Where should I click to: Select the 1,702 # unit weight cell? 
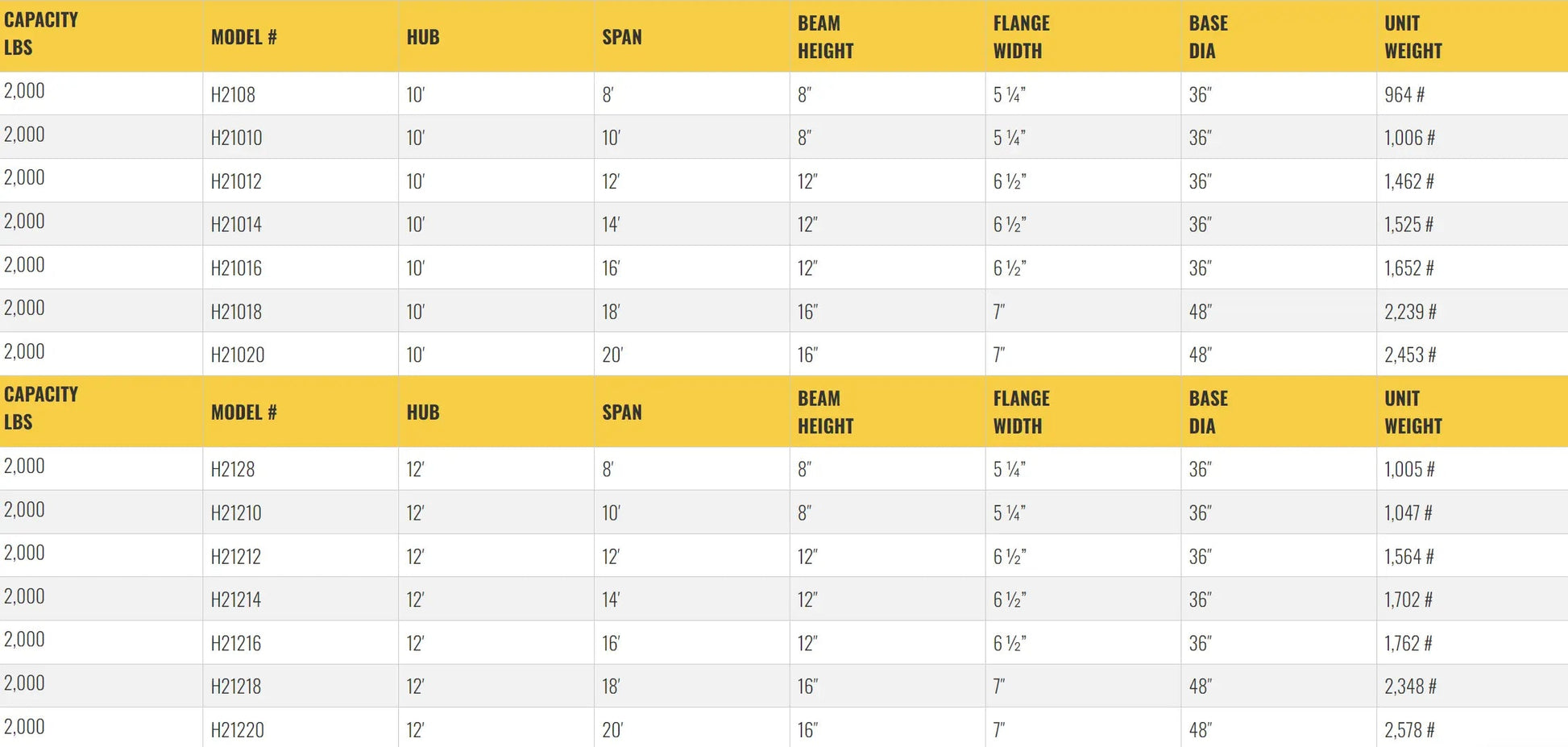coord(1408,600)
